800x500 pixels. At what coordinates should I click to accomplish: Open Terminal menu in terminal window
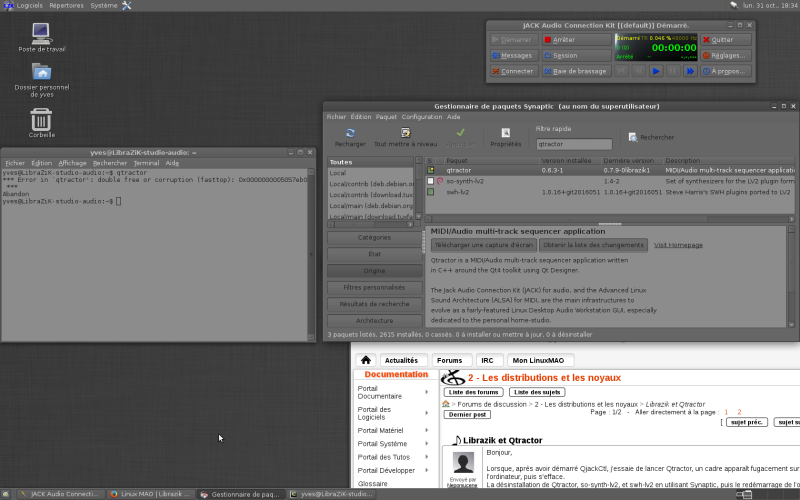pyautogui.click(x=146, y=163)
